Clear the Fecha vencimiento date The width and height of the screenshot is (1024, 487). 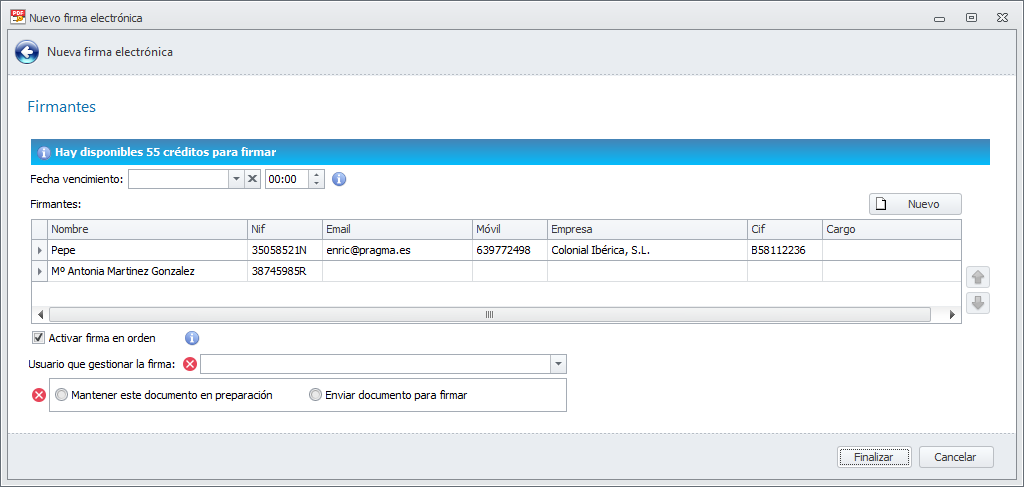coord(253,180)
